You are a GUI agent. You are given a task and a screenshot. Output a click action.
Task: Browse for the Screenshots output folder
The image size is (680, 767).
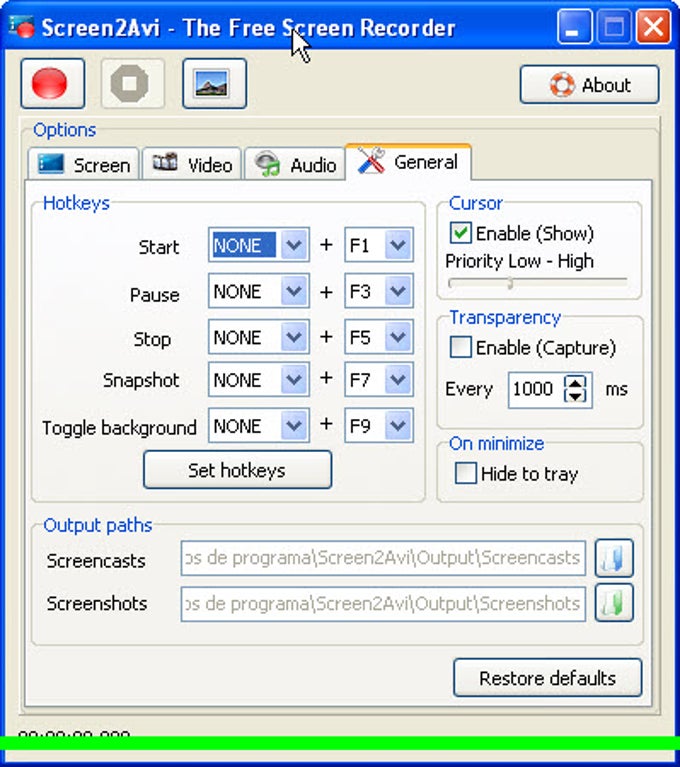pyautogui.click(x=614, y=603)
